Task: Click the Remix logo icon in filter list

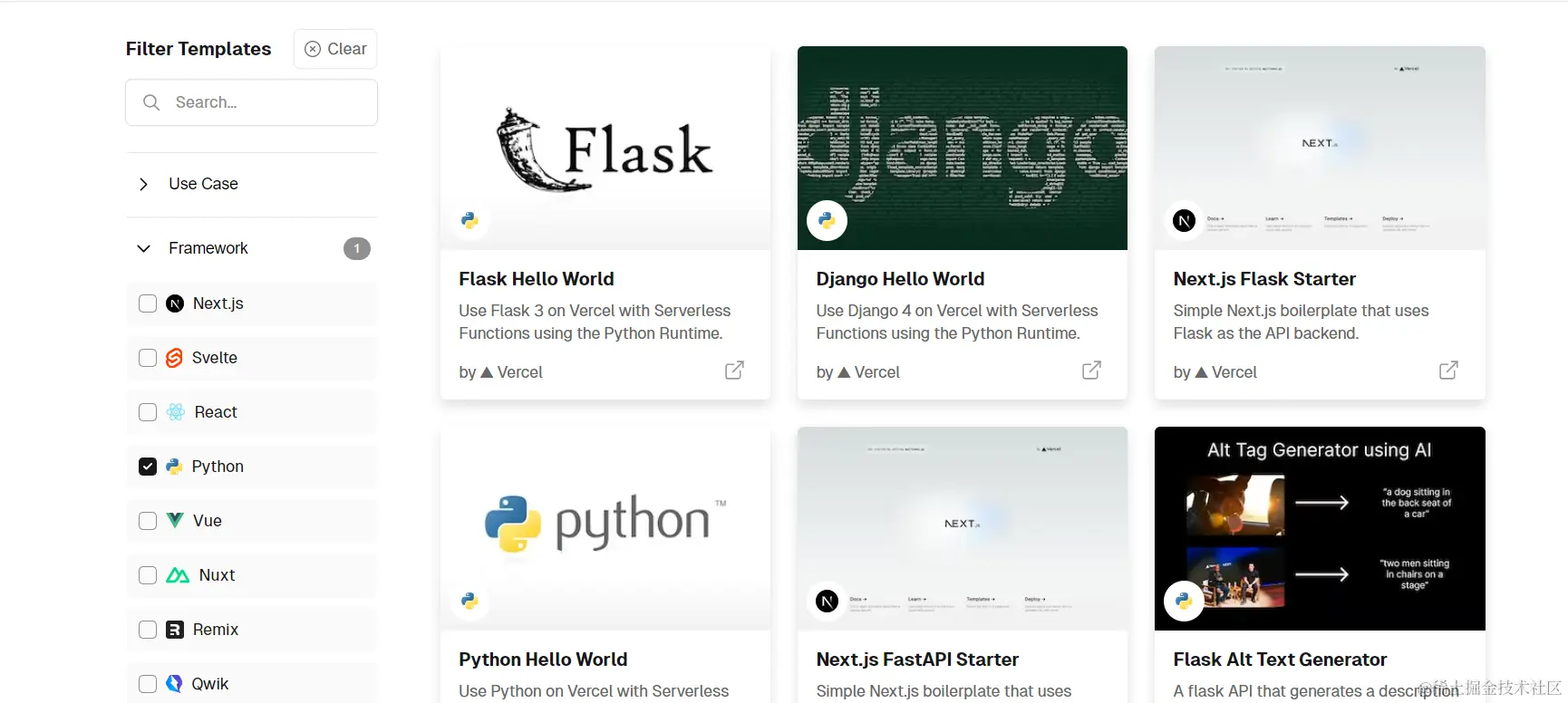Action: [x=175, y=630]
